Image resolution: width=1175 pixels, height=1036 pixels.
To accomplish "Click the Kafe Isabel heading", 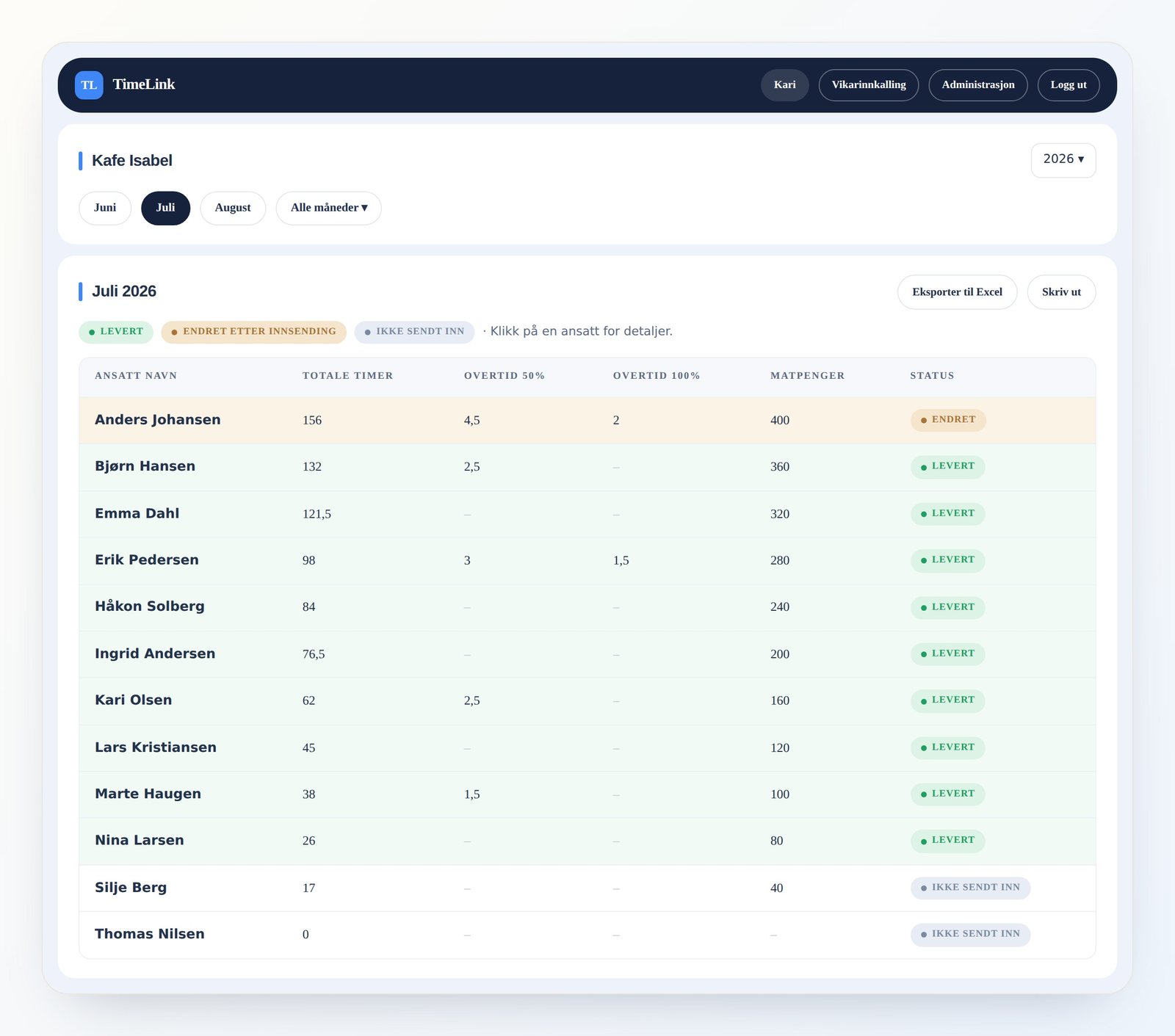I will point(132,161).
